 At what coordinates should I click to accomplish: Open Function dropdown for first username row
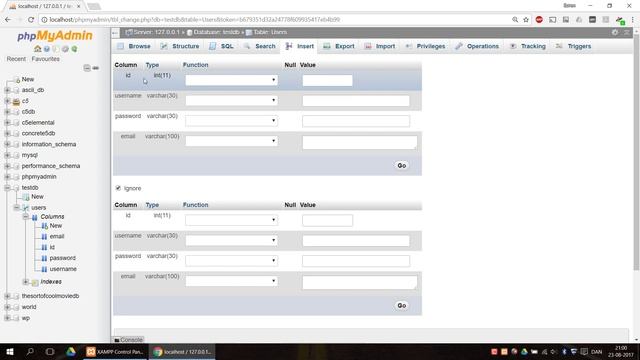click(x=231, y=100)
